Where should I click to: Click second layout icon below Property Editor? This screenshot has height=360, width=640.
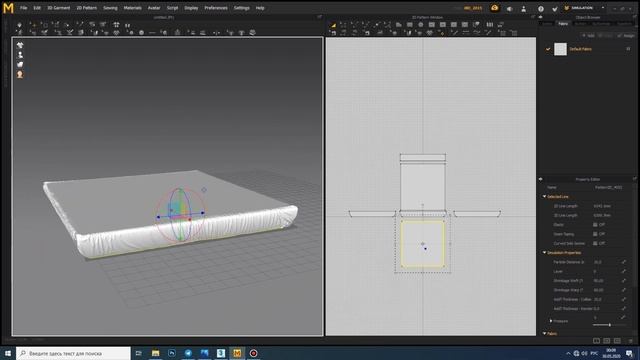click(x=607, y=340)
